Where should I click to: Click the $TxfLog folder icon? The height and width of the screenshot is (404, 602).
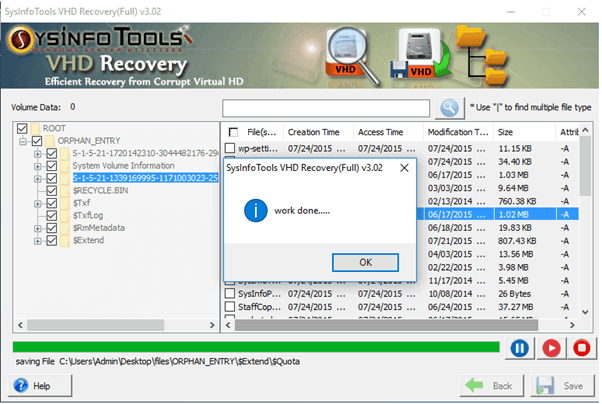coord(65,215)
